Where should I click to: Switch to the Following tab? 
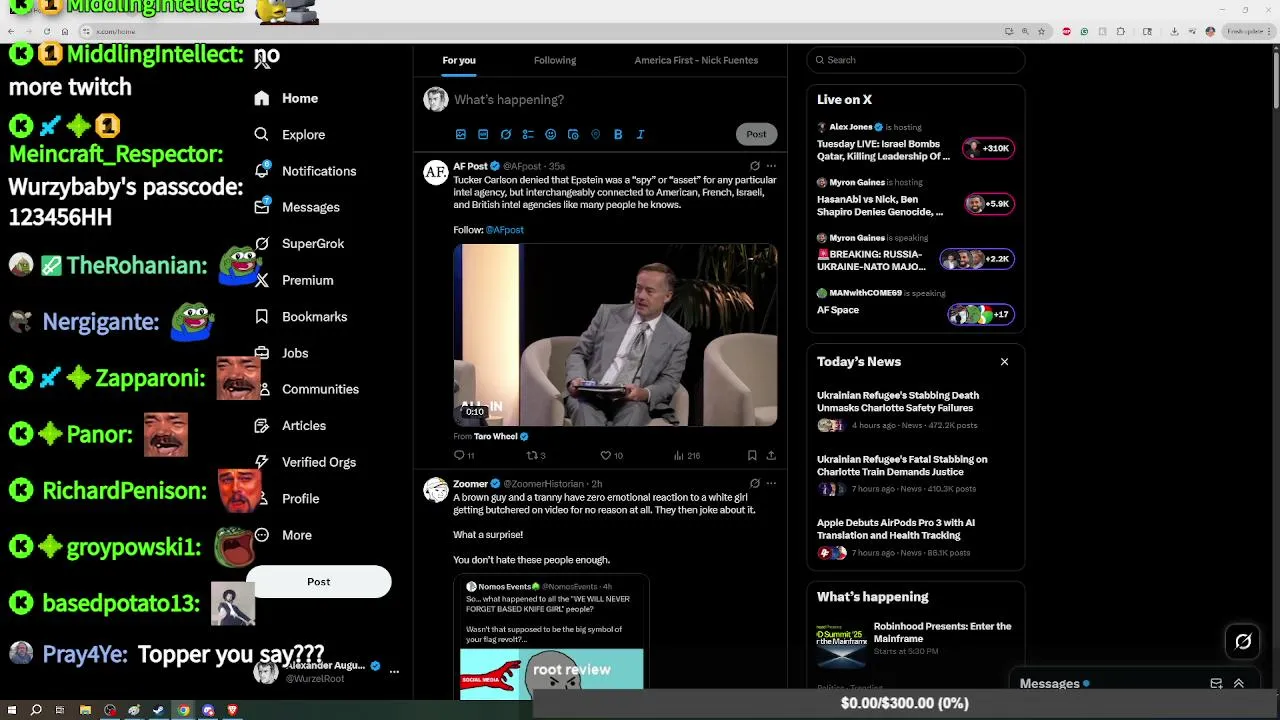[555, 60]
